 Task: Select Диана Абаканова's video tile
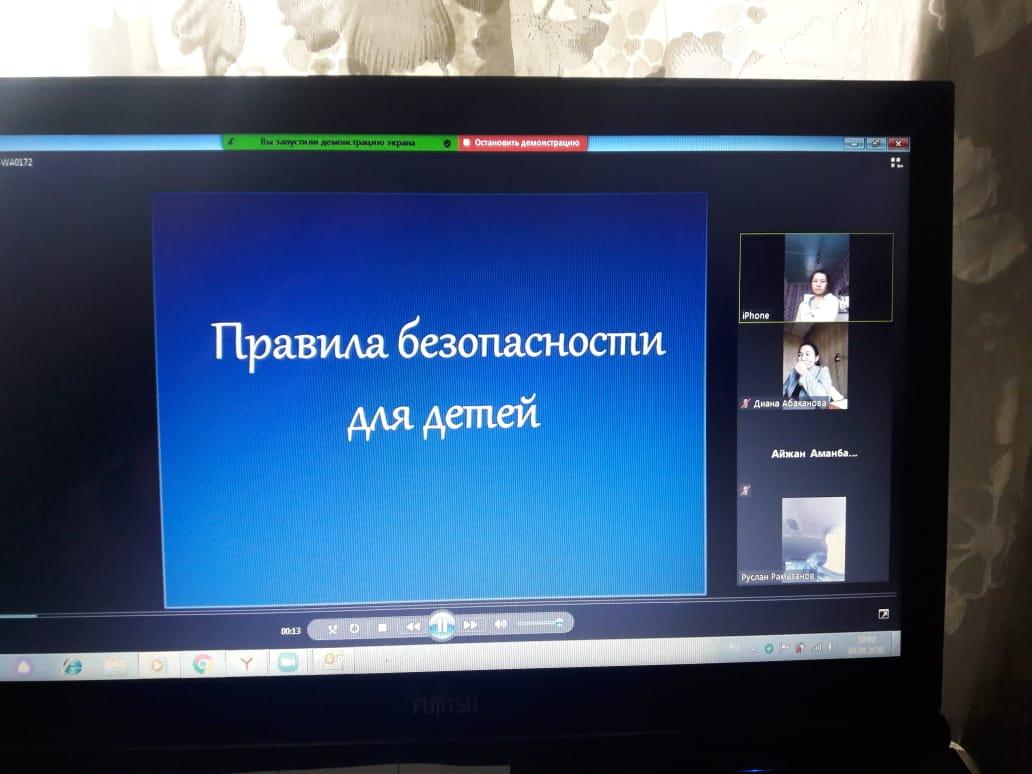[814, 366]
